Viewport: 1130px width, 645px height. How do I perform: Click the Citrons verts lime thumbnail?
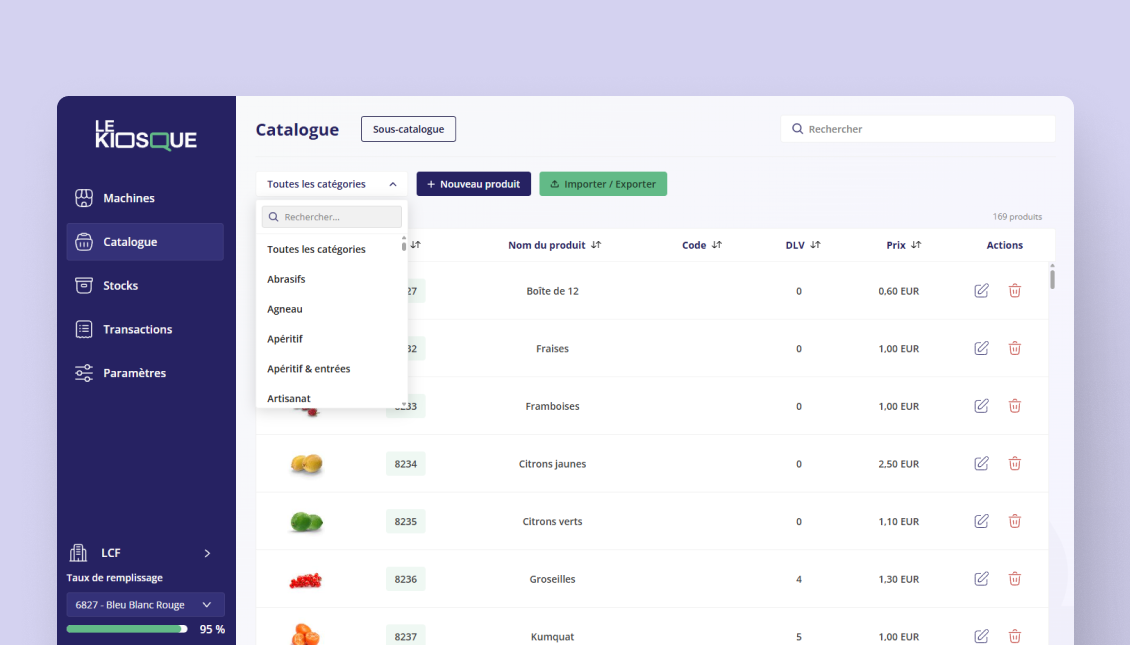[306, 521]
